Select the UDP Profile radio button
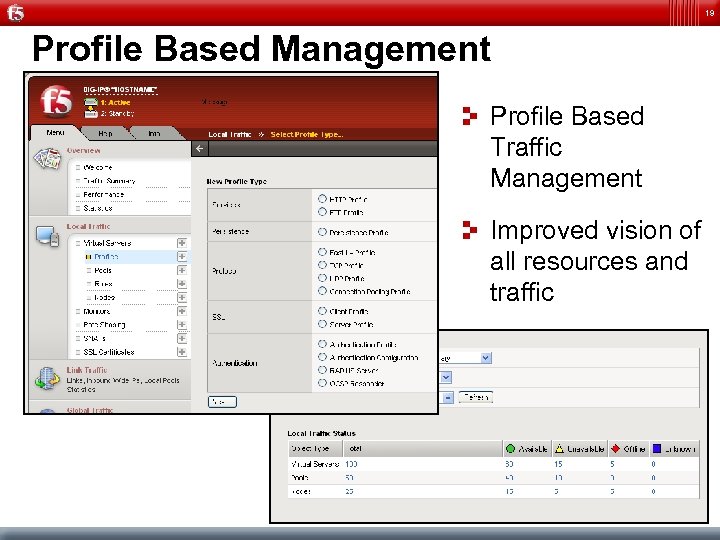 coord(322,278)
